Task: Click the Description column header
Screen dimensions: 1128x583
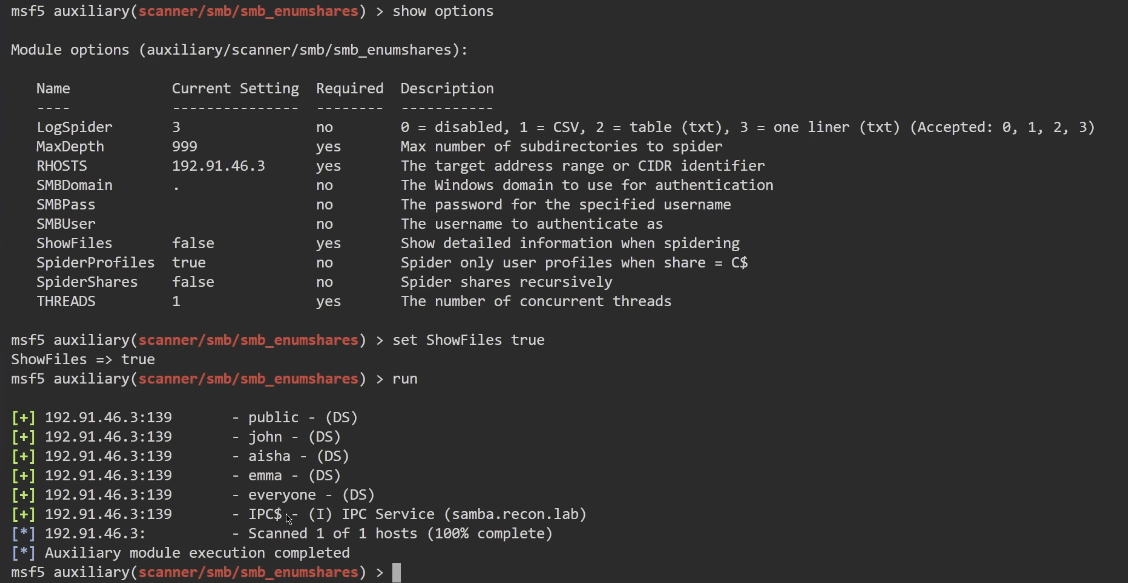Action: (x=447, y=89)
